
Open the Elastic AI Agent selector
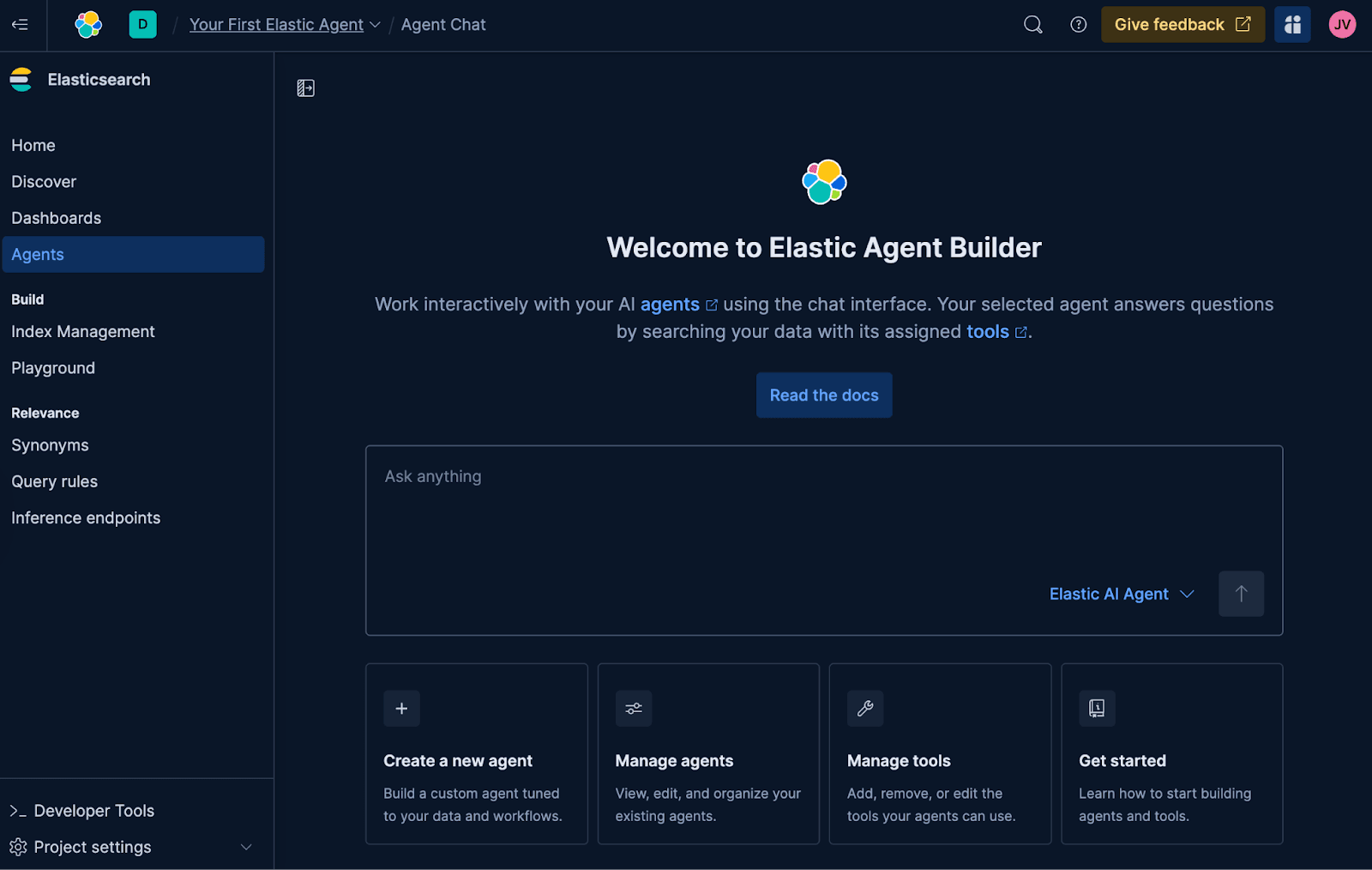pos(1121,593)
